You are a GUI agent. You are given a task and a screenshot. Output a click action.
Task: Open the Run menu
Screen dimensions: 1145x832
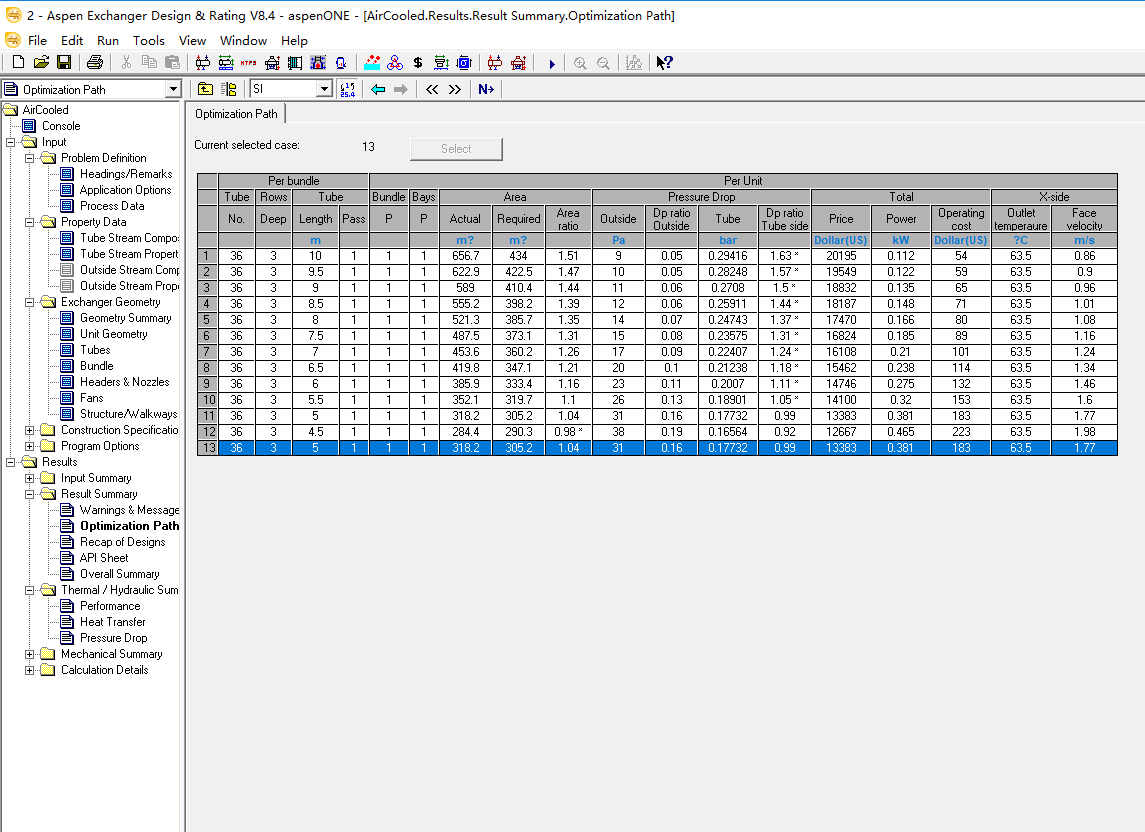click(x=108, y=41)
